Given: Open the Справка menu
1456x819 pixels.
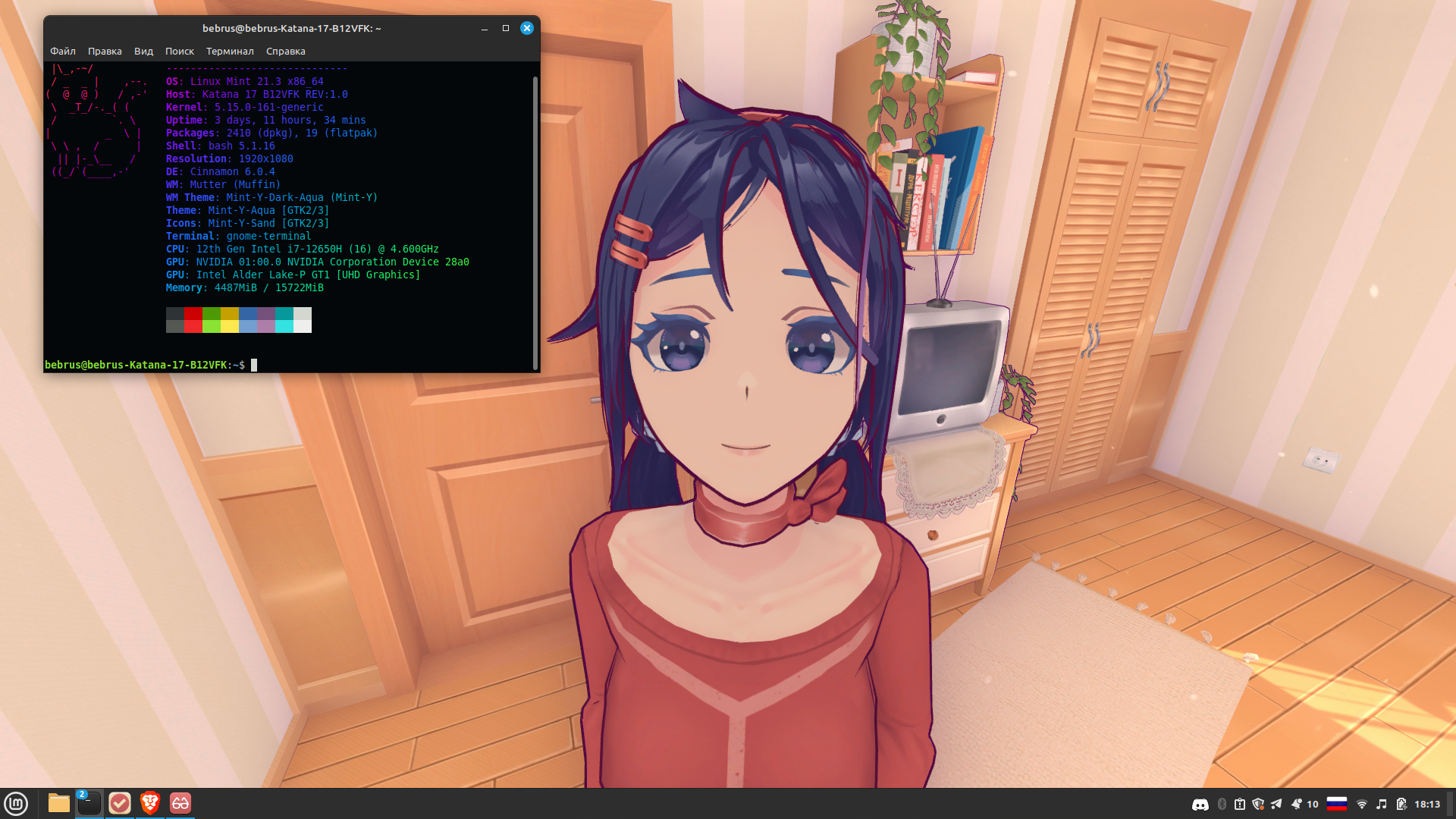Looking at the screenshot, I should pyautogui.click(x=286, y=52).
